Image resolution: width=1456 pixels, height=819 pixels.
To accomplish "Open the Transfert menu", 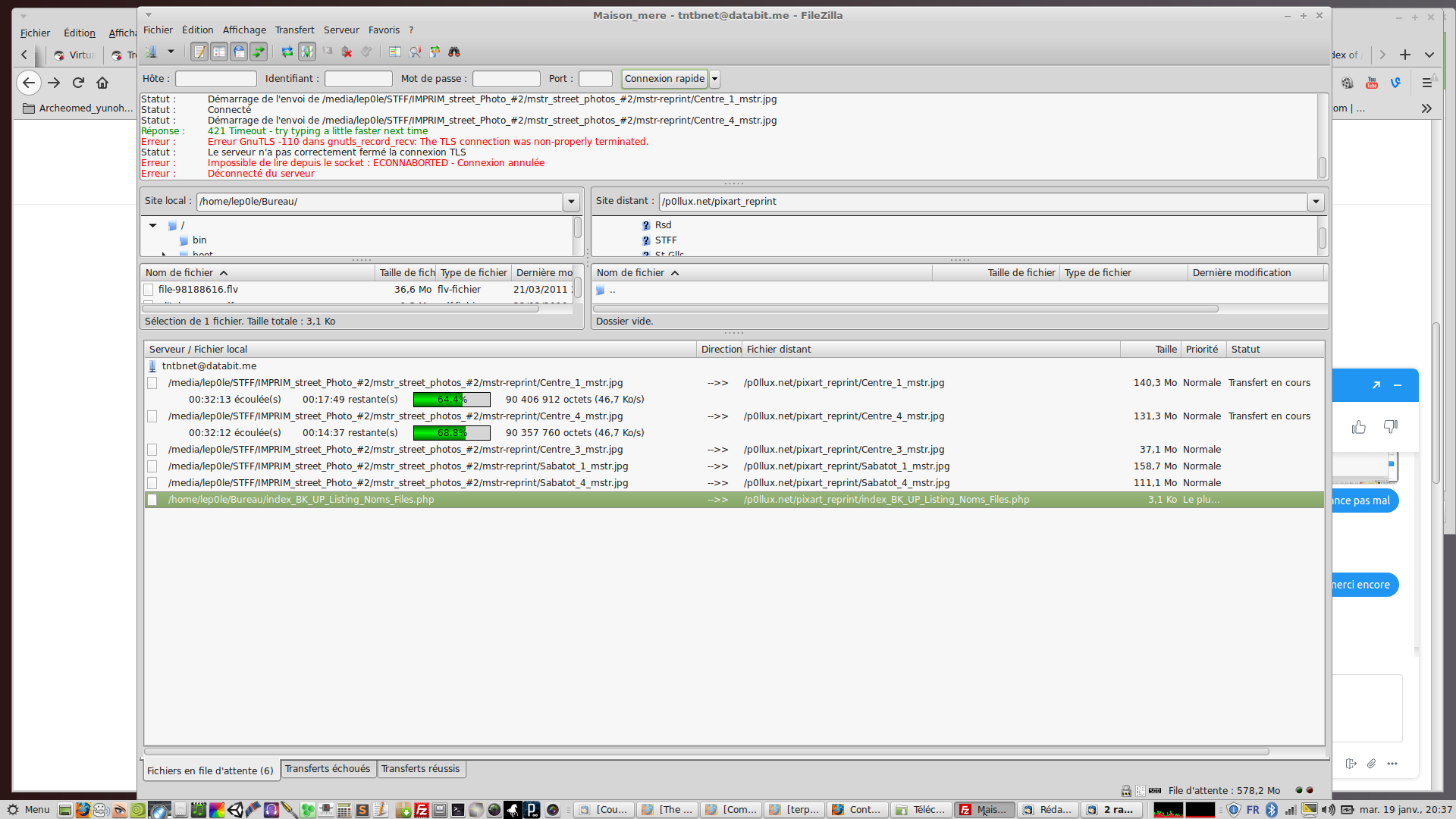I will (x=294, y=30).
